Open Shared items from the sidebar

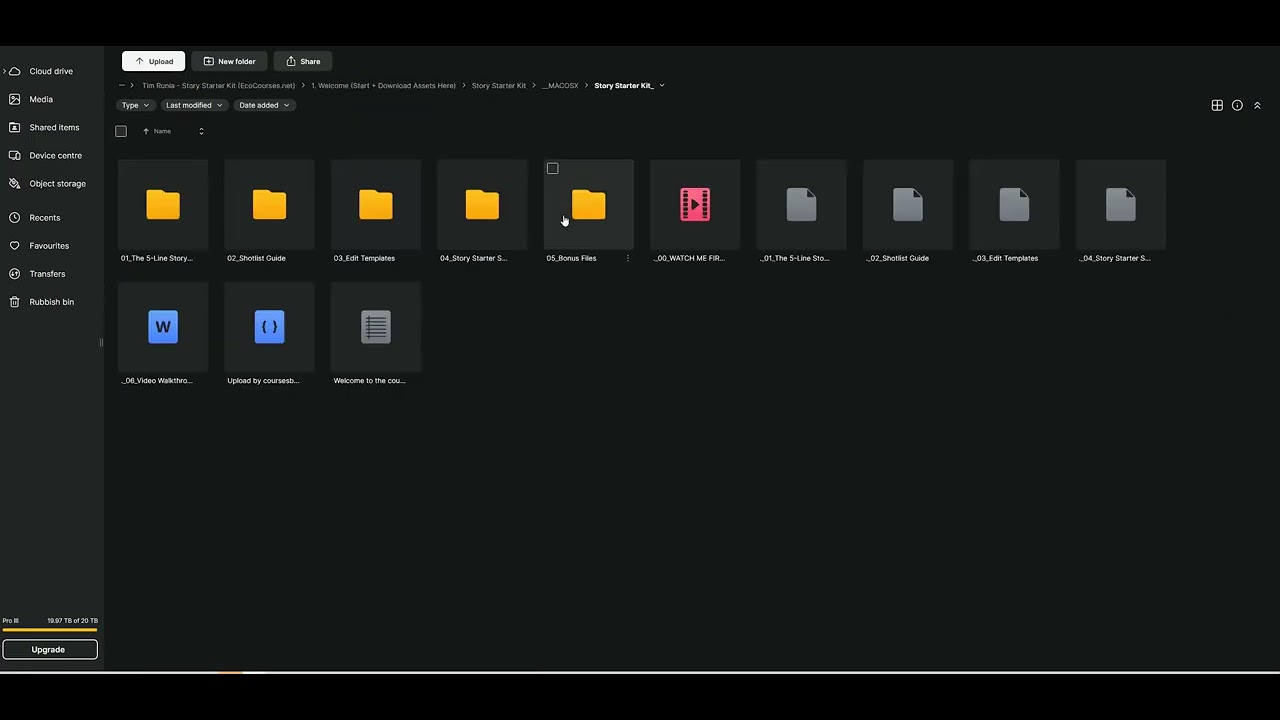coord(54,127)
